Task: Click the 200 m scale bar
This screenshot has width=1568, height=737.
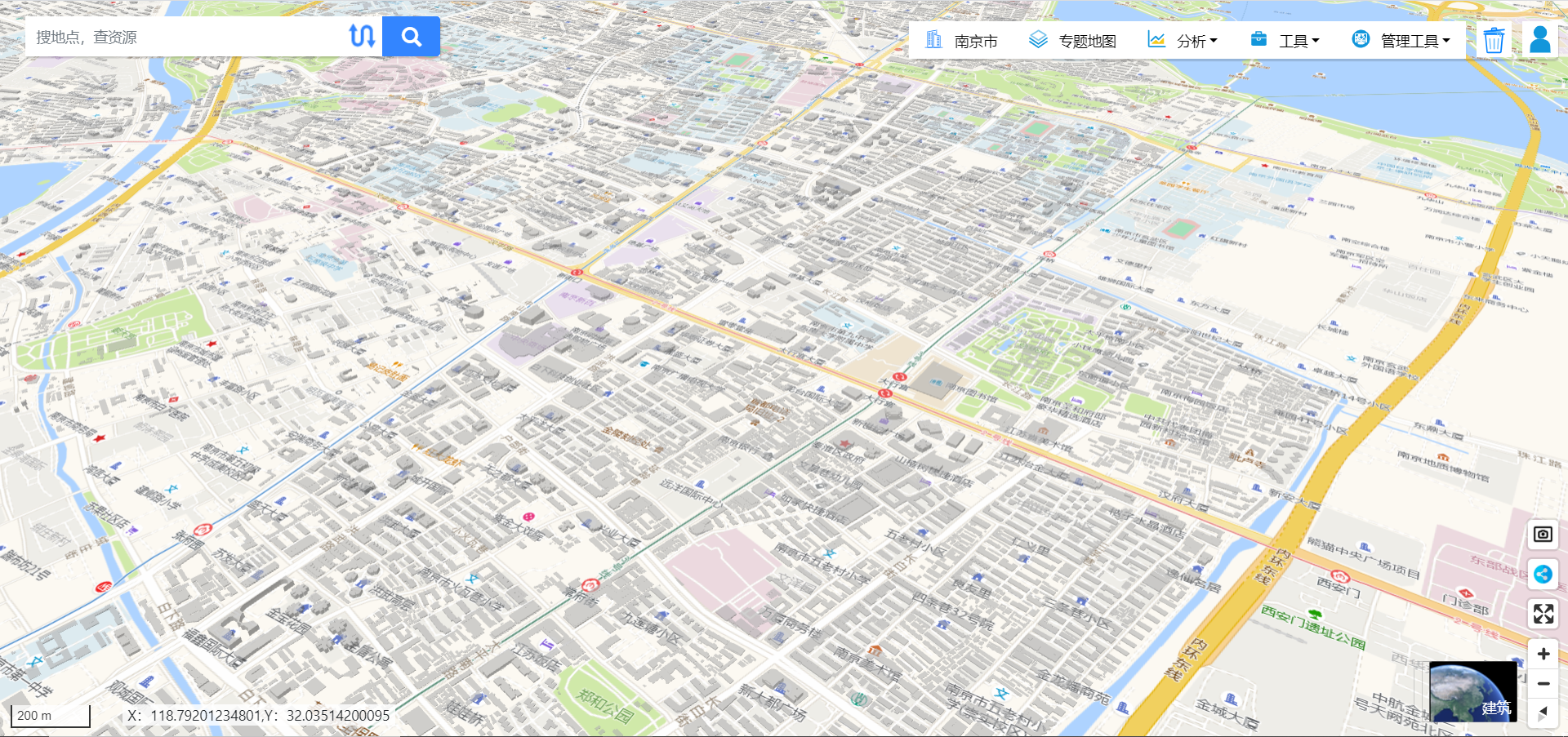Action: click(x=51, y=715)
